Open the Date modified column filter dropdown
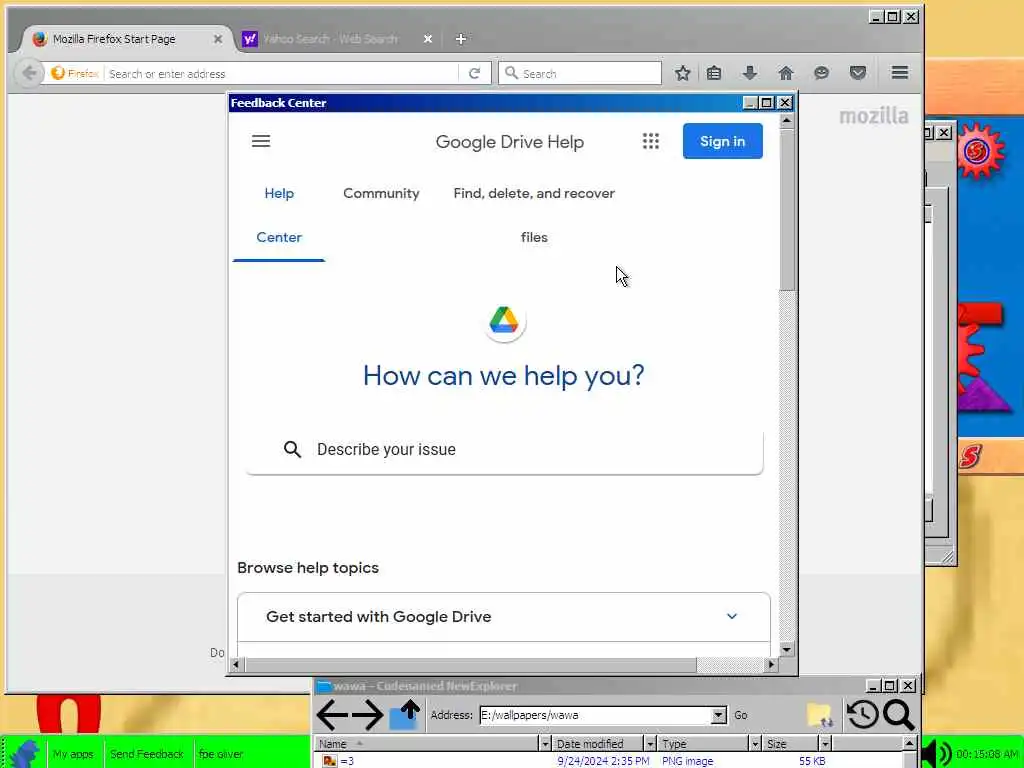 [650, 743]
